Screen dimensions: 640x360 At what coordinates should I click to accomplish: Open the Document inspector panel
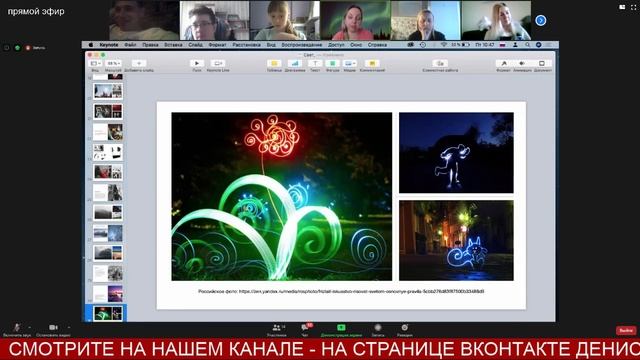[542, 63]
